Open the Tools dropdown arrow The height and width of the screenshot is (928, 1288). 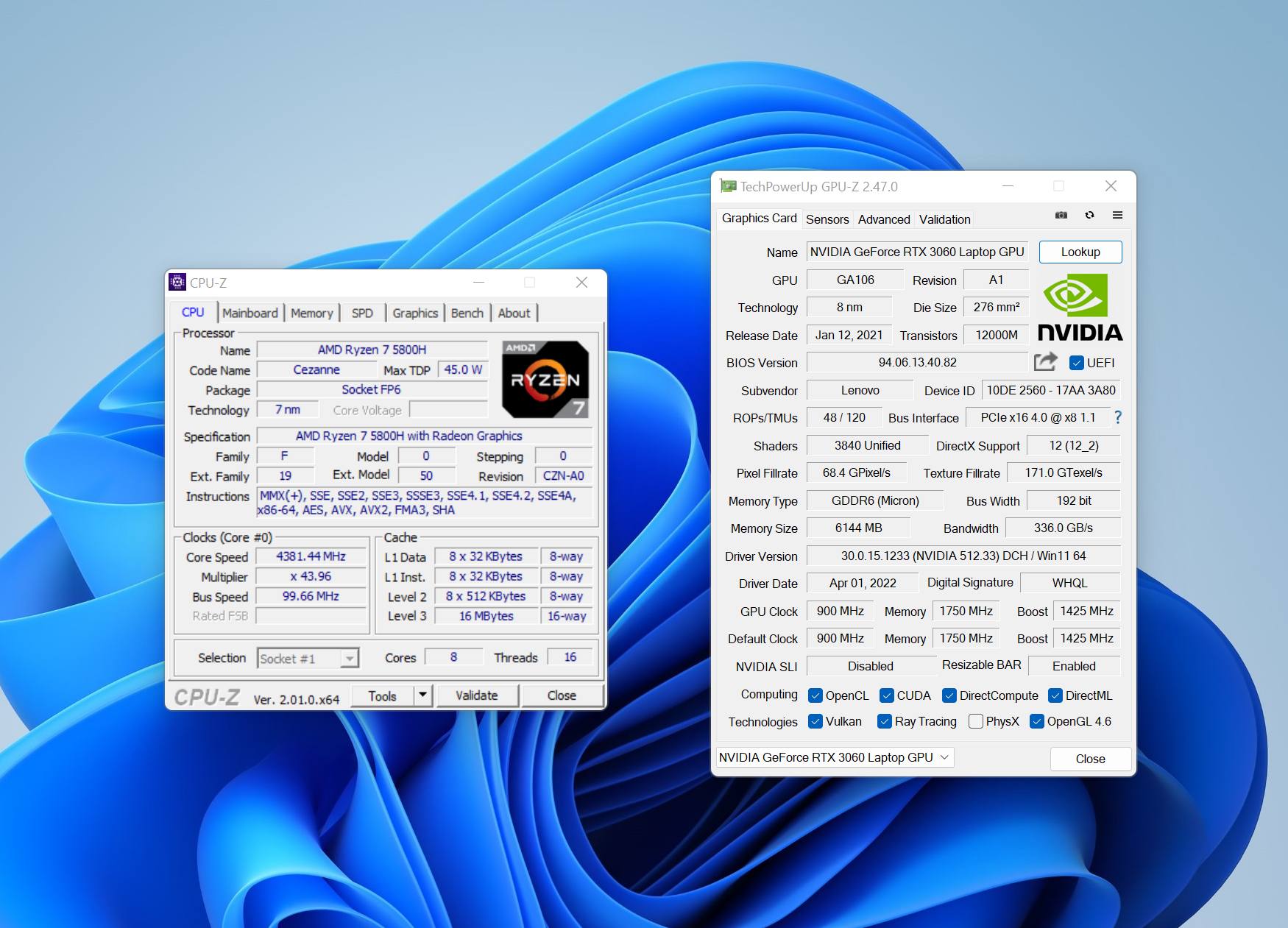coord(422,695)
